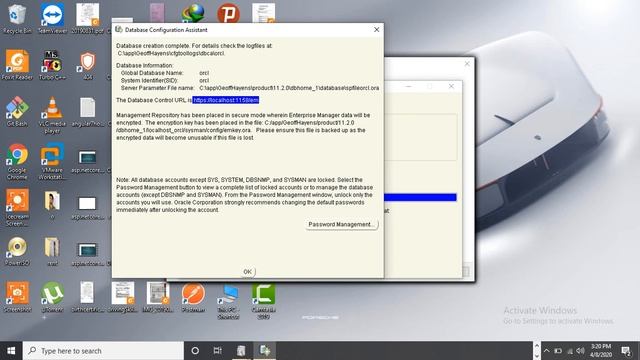
Task: Open the Windows Start menu
Action: [11, 351]
